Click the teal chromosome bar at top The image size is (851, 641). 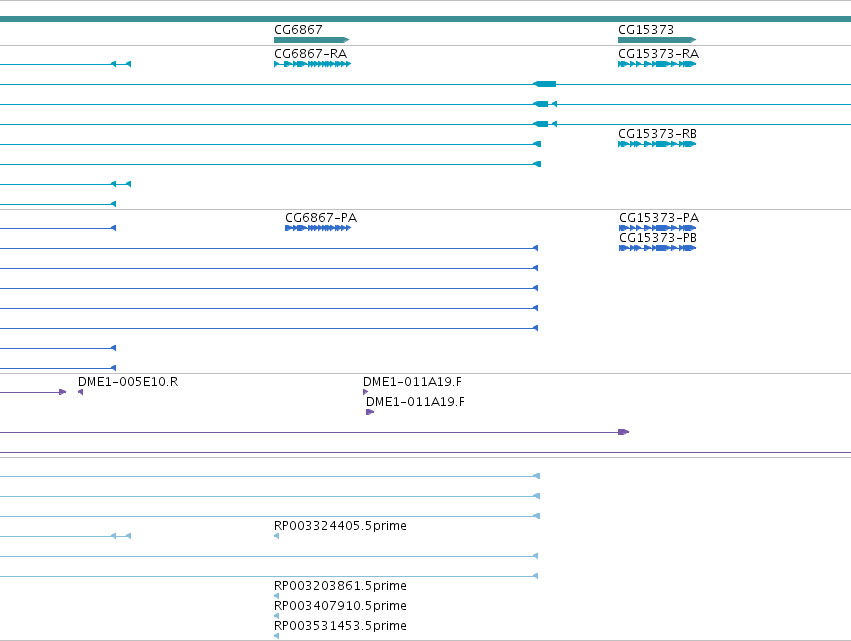[426, 19]
